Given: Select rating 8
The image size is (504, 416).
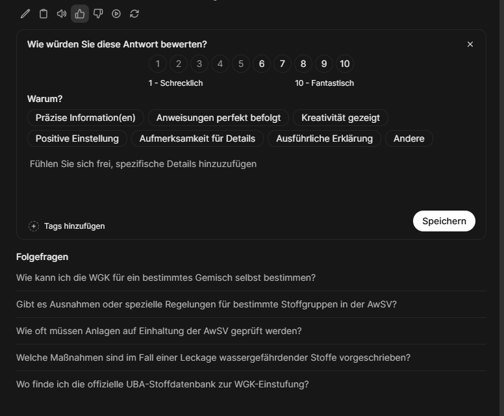Looking at the screenshot, I should click(303, 64).
